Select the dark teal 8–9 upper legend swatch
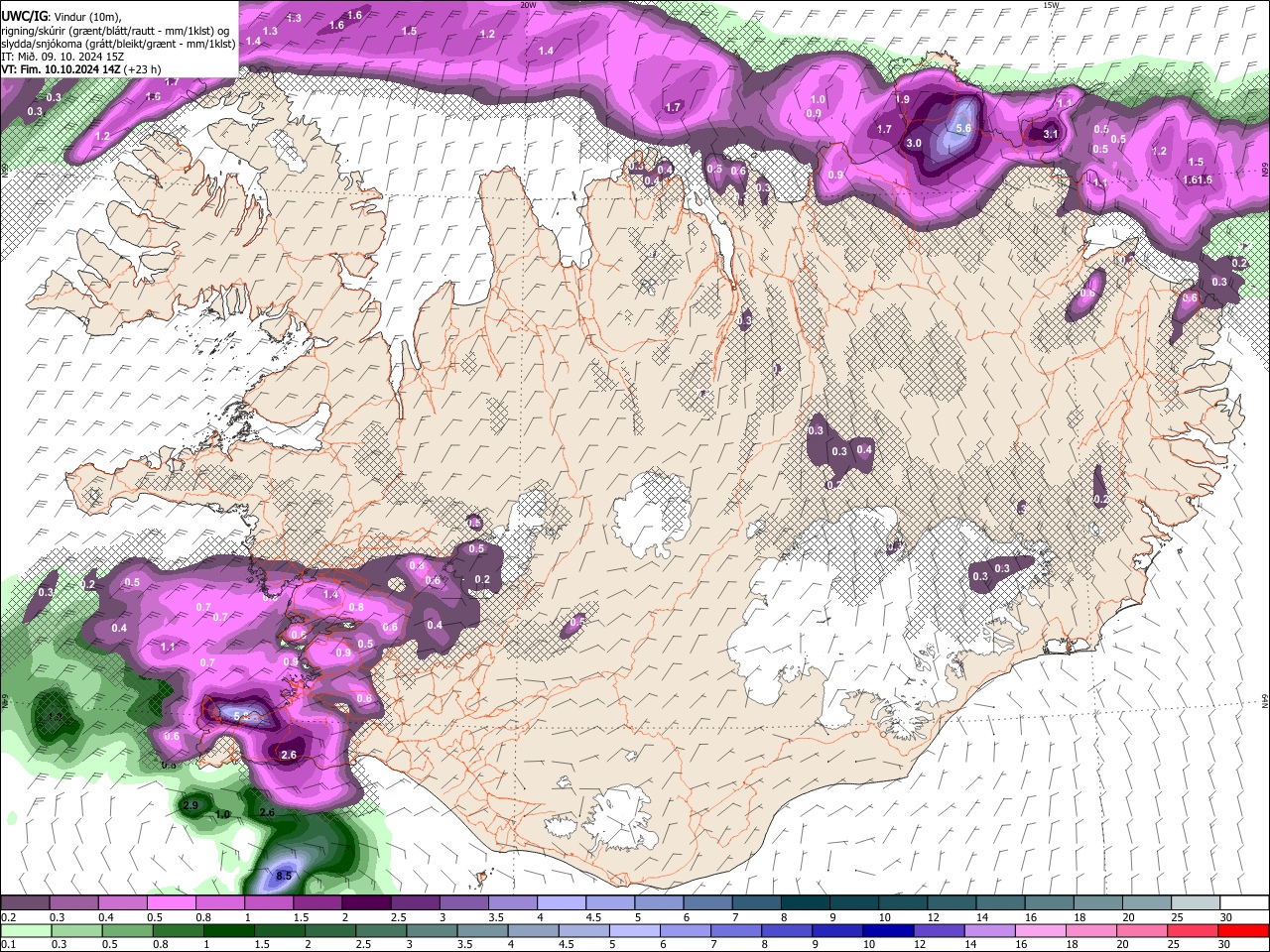The width and height of the screenshot is (1270, 952). pyautogui.click(x=806, y=903)
